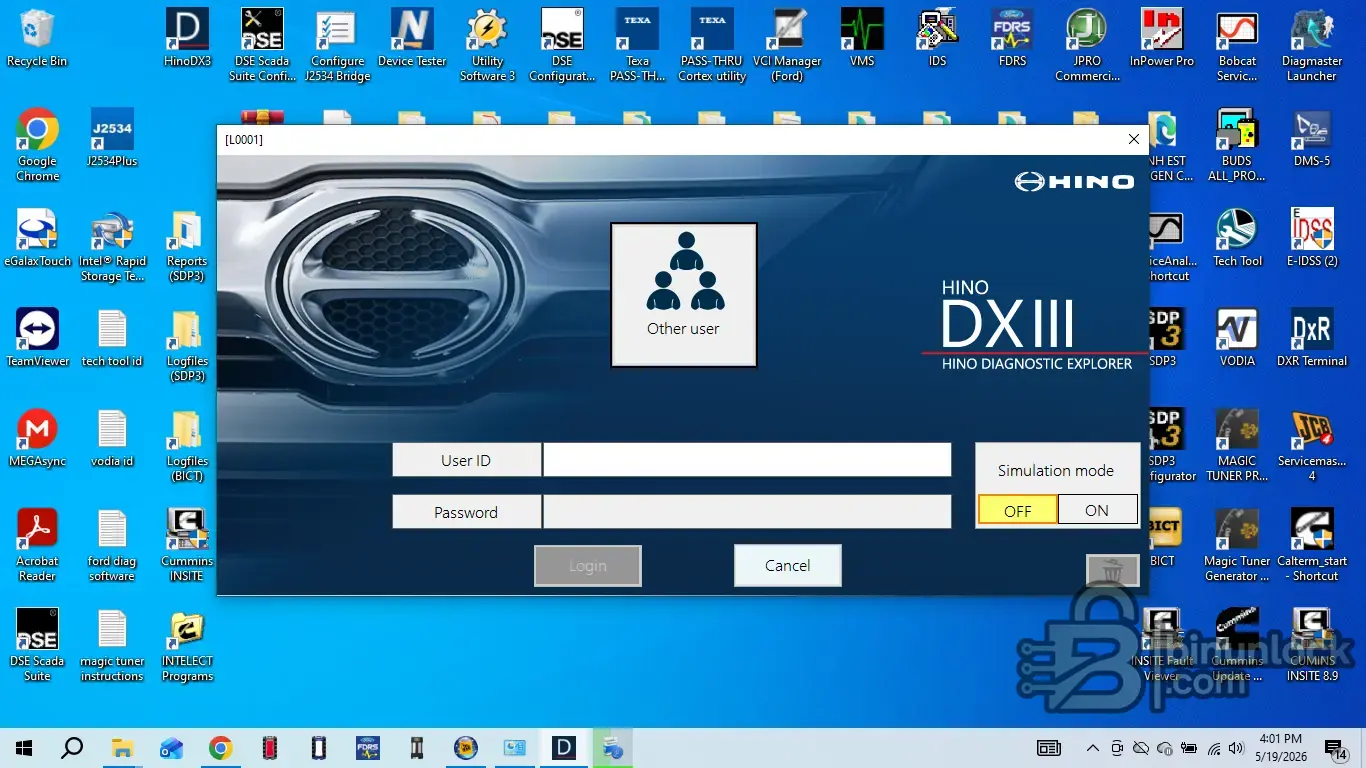Viewport: 1366px width, 768px height.
Task: Select DSE Scada Suite Config desktop icon
Action: point(262,45)
